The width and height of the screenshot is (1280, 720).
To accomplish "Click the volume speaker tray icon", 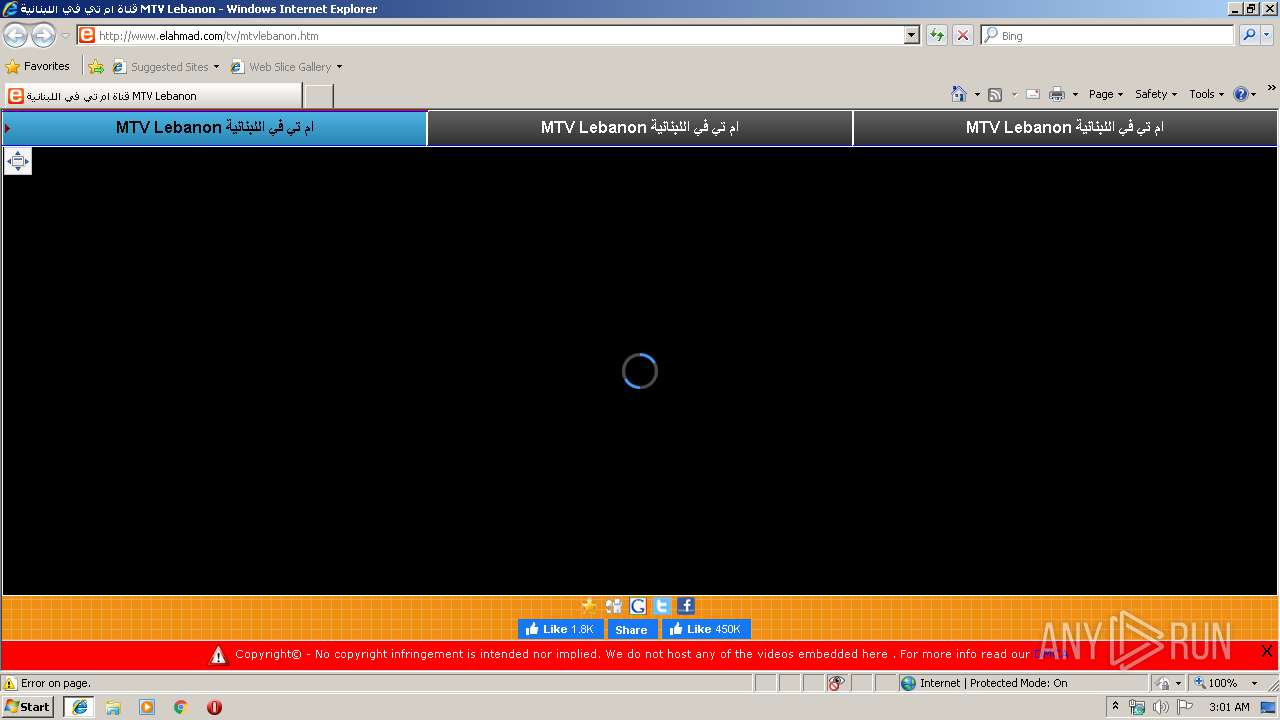I will click(x=1160, y=707).
